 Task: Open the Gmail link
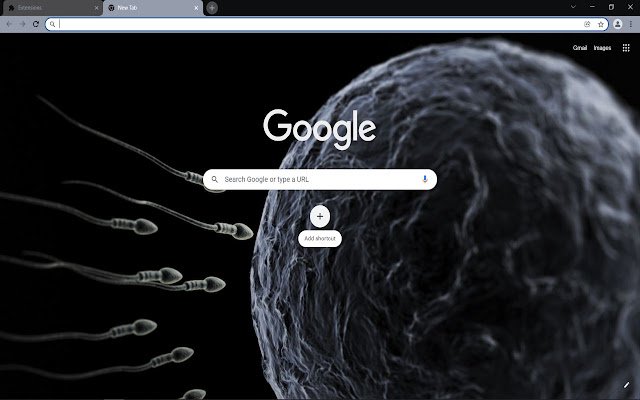pyautogui.click(x=580, y=48)
